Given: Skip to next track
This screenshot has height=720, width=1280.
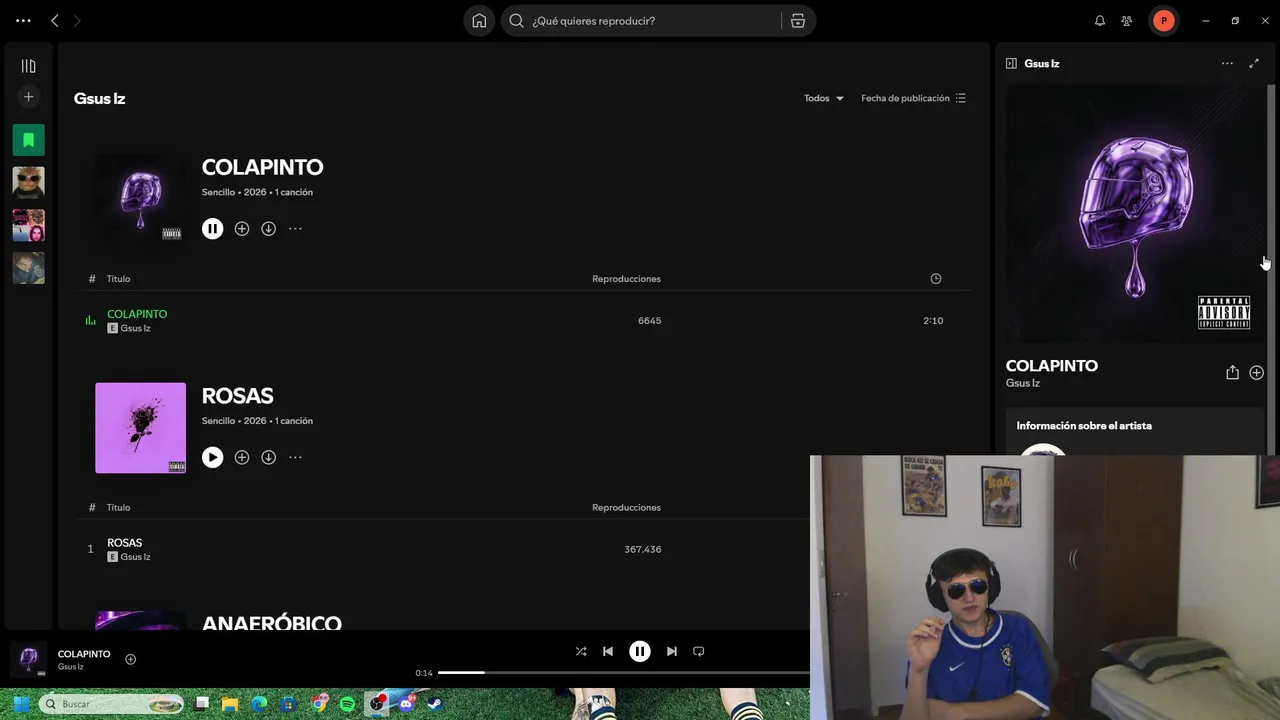Looking at the screenshot, I should [672, 651].
